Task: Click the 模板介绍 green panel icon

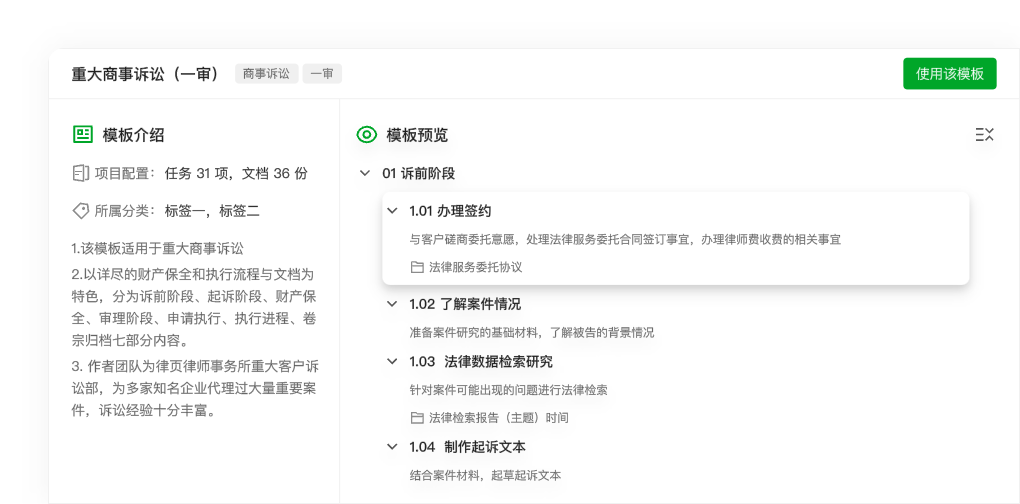Action: click(x=83, y=135)
